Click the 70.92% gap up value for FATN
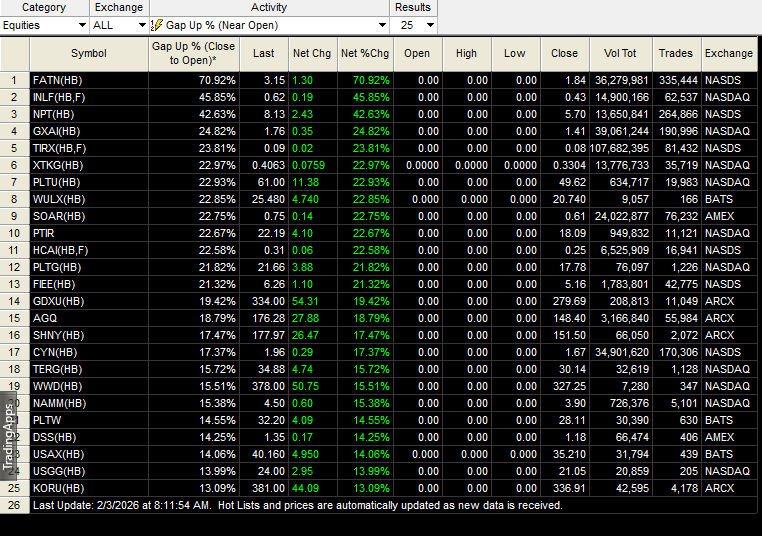 pyautogui.click(x=194, y=80)
